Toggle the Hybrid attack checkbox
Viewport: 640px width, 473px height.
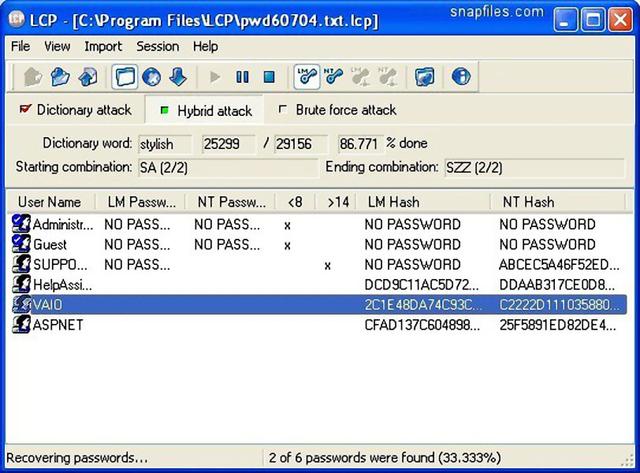click(x=164, y=111)
